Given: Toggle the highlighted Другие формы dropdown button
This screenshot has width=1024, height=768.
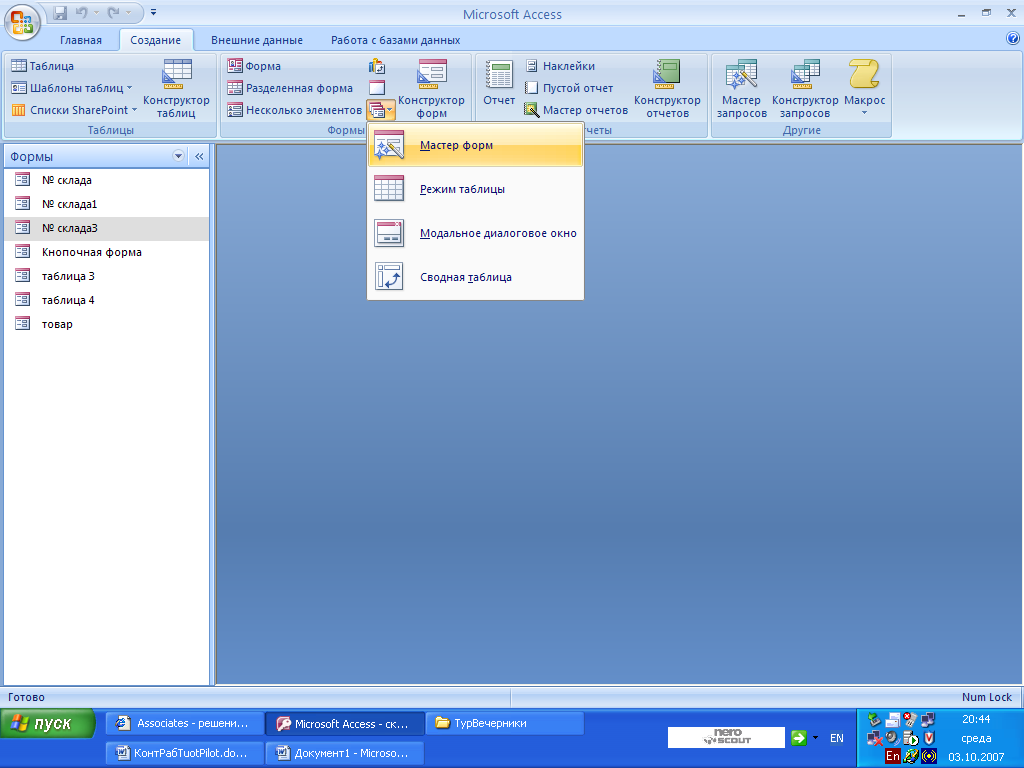Looking at the screenshot, I should coord(381,110).
